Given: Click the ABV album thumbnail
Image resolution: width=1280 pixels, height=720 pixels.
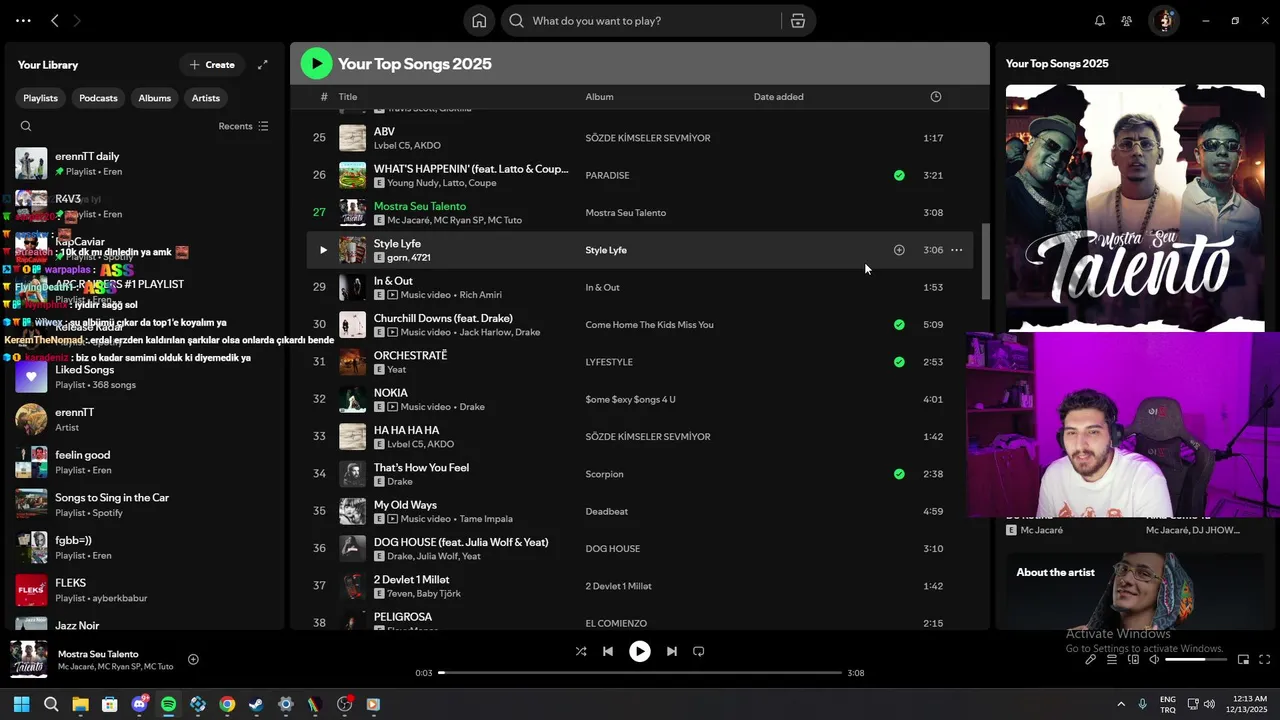Looking at the screenshot, I should (352, 138).
